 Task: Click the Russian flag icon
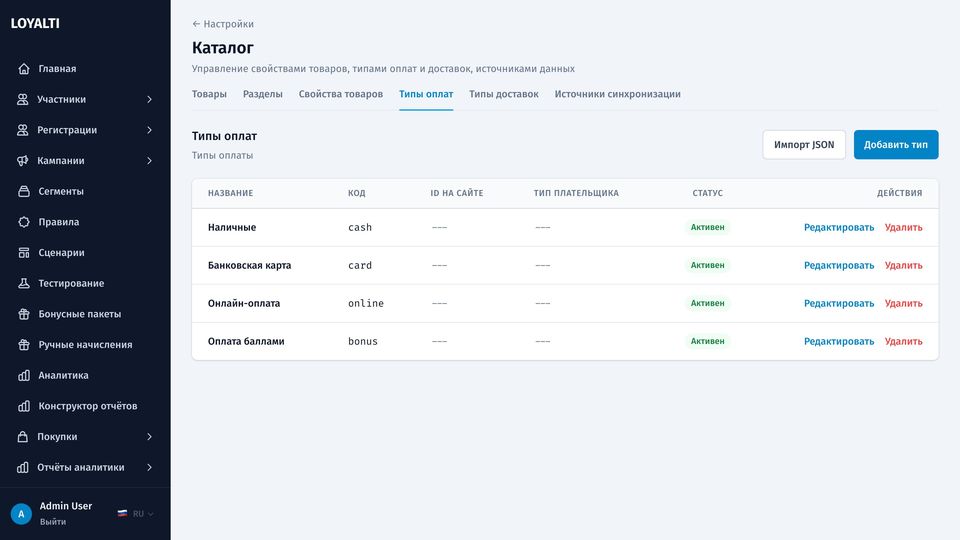click(x=122, y=514)
